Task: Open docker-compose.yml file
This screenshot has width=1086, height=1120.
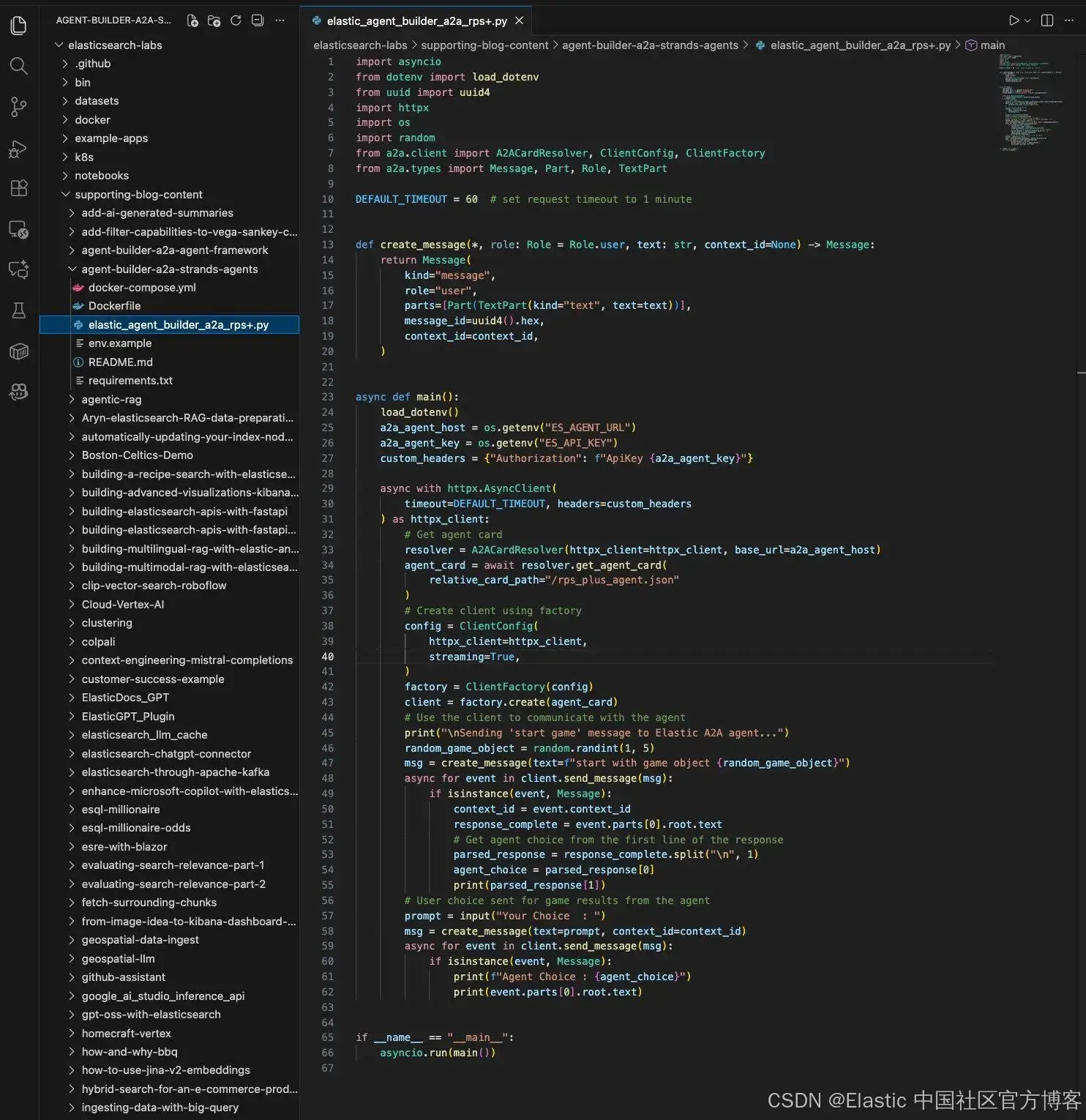Action: [x=142, y=288]
